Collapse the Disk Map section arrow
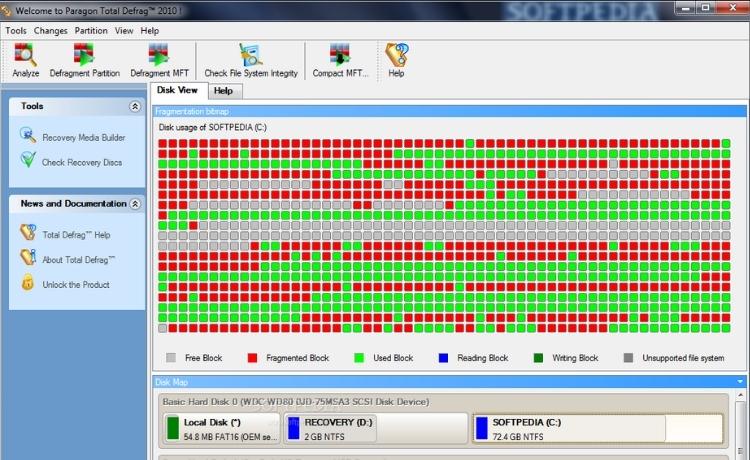Viewport: 750px width, 460px height. 740,382
